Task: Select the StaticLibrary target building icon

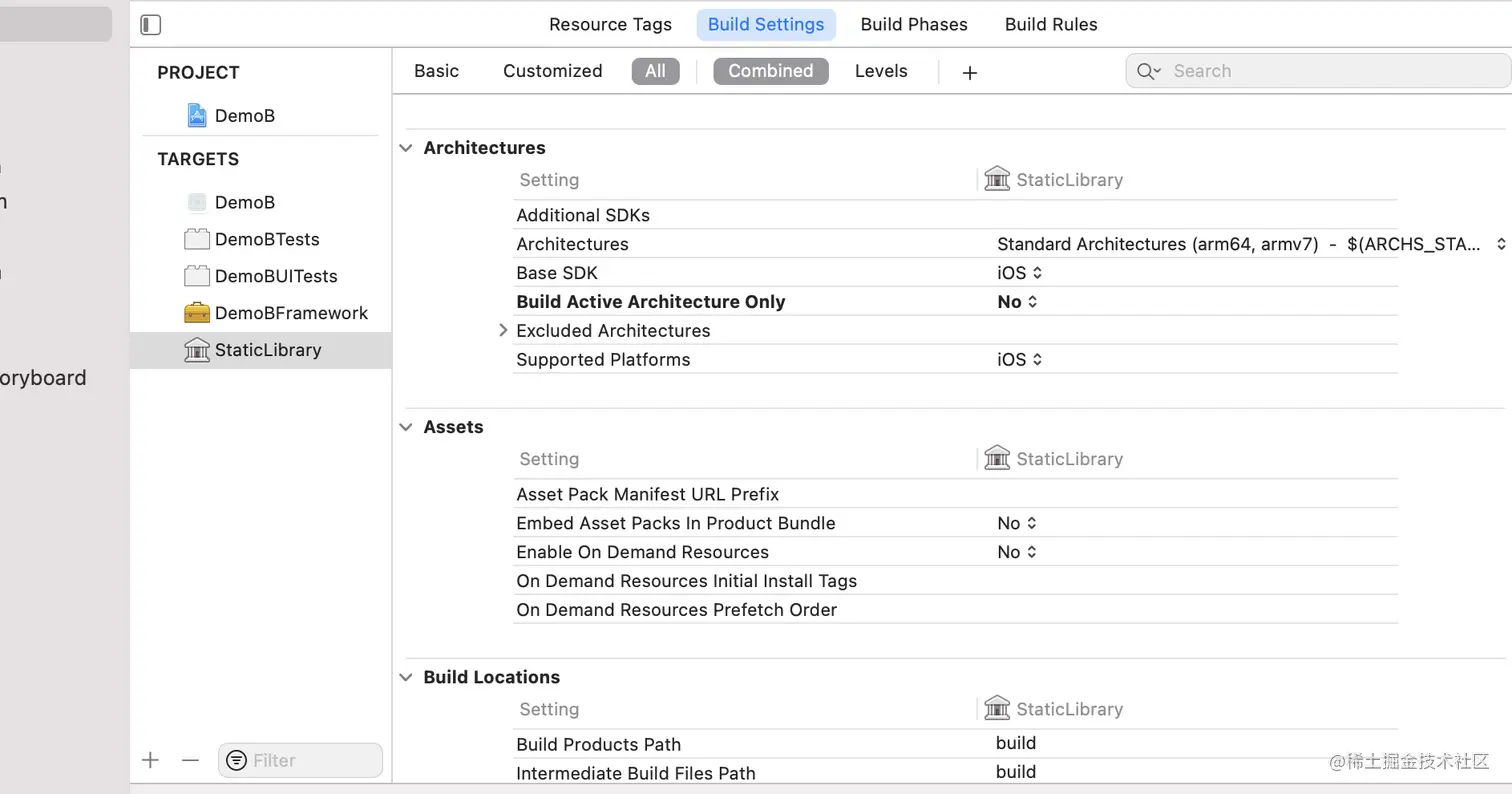Action: coord(197,350)
